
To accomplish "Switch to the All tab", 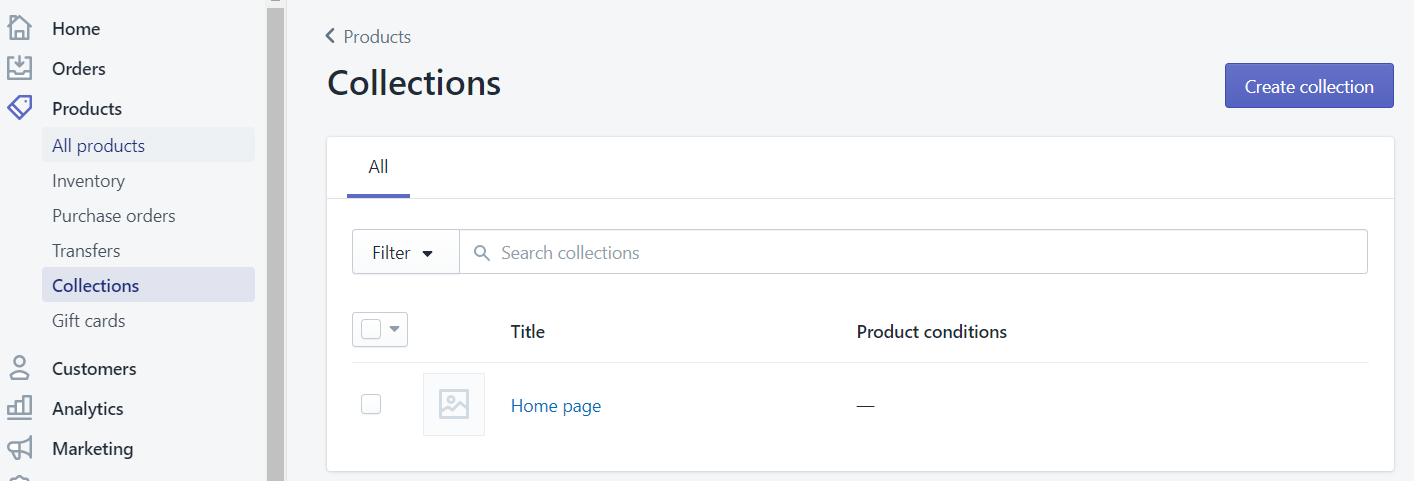I will tap(378, 168).
